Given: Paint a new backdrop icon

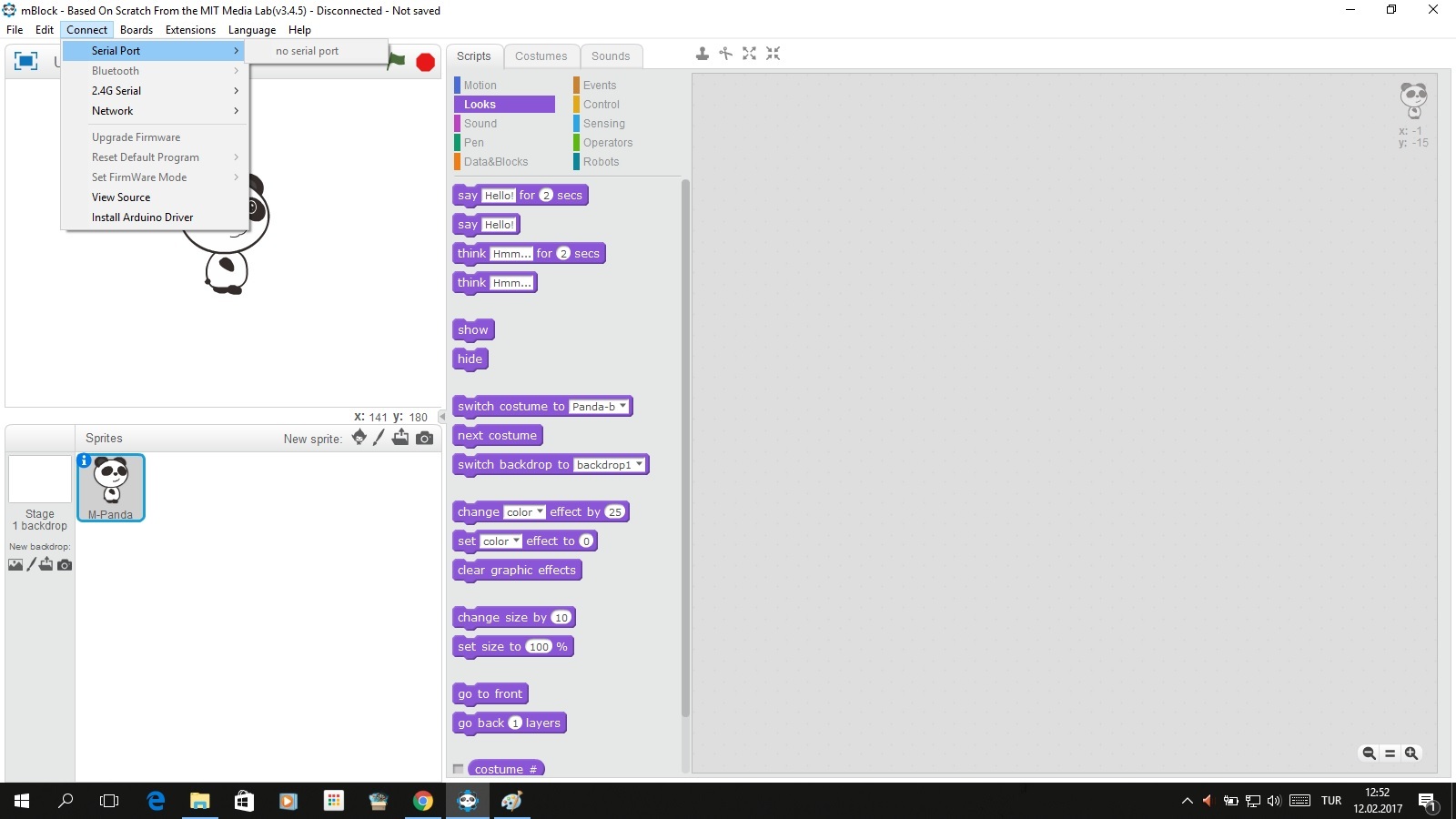Looking at the screenshot, I should coord(32,564).
